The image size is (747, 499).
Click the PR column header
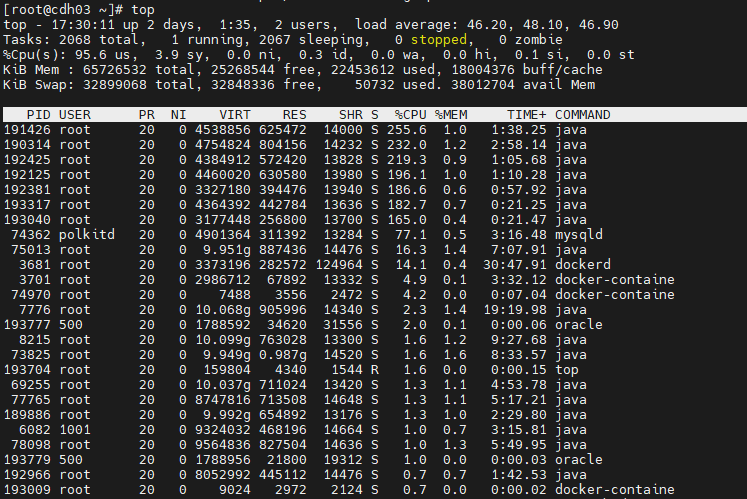pos(147,115)
